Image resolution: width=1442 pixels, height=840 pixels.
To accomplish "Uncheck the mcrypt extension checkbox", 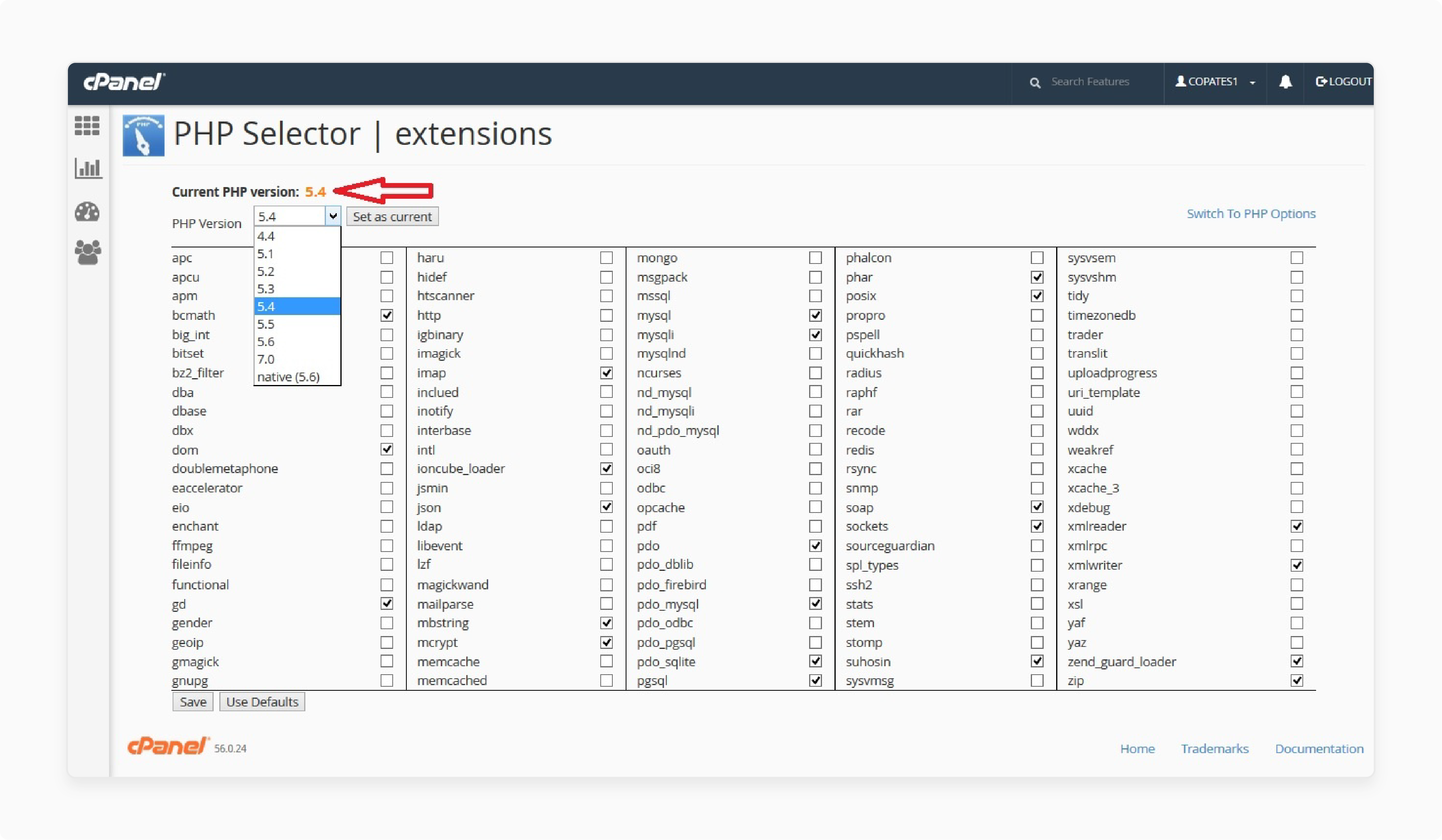I will coord(606,642).
